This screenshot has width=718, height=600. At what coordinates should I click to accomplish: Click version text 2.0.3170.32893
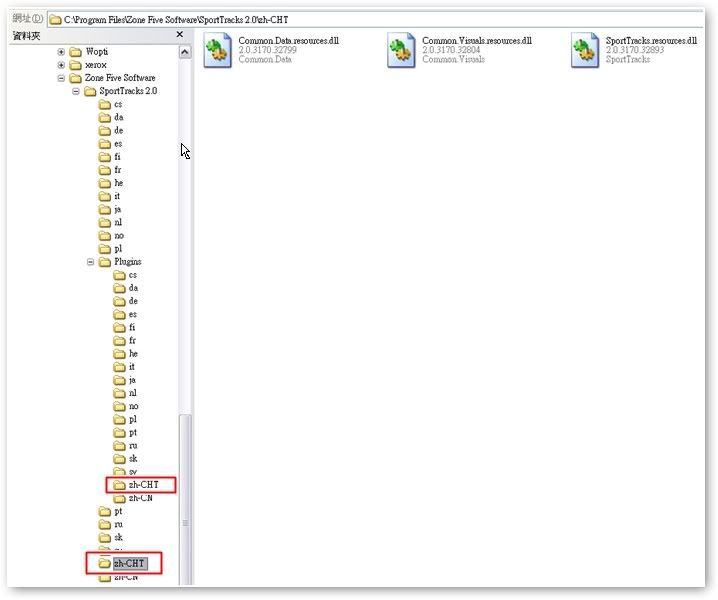[x=635, y=50]
